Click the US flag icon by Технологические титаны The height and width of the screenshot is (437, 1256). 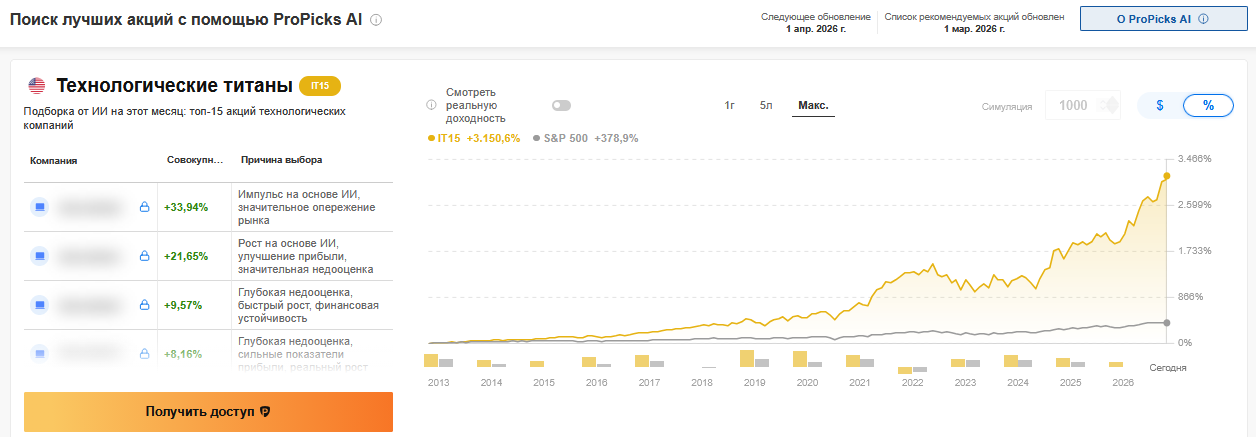coord(37,85)
